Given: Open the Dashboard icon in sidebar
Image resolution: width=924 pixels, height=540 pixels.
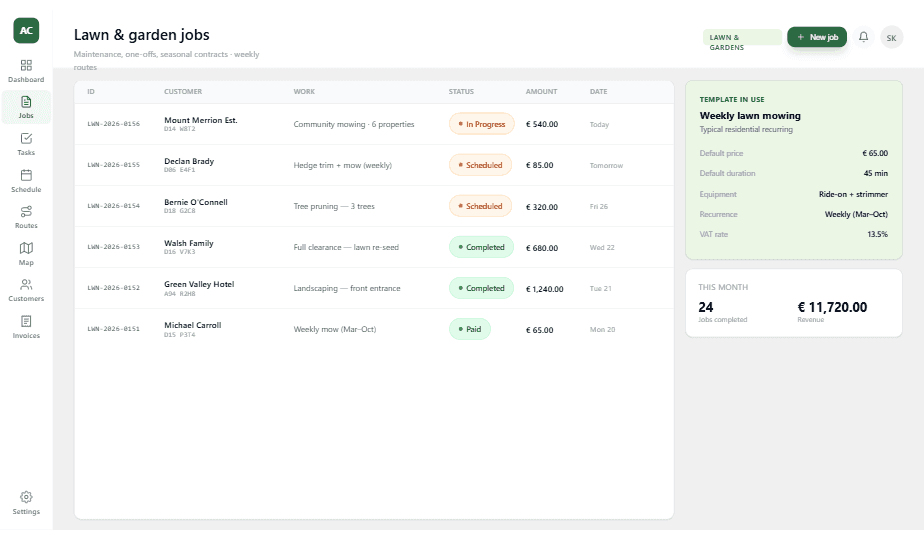Looking at the screenshot, I should pos(26,65).
